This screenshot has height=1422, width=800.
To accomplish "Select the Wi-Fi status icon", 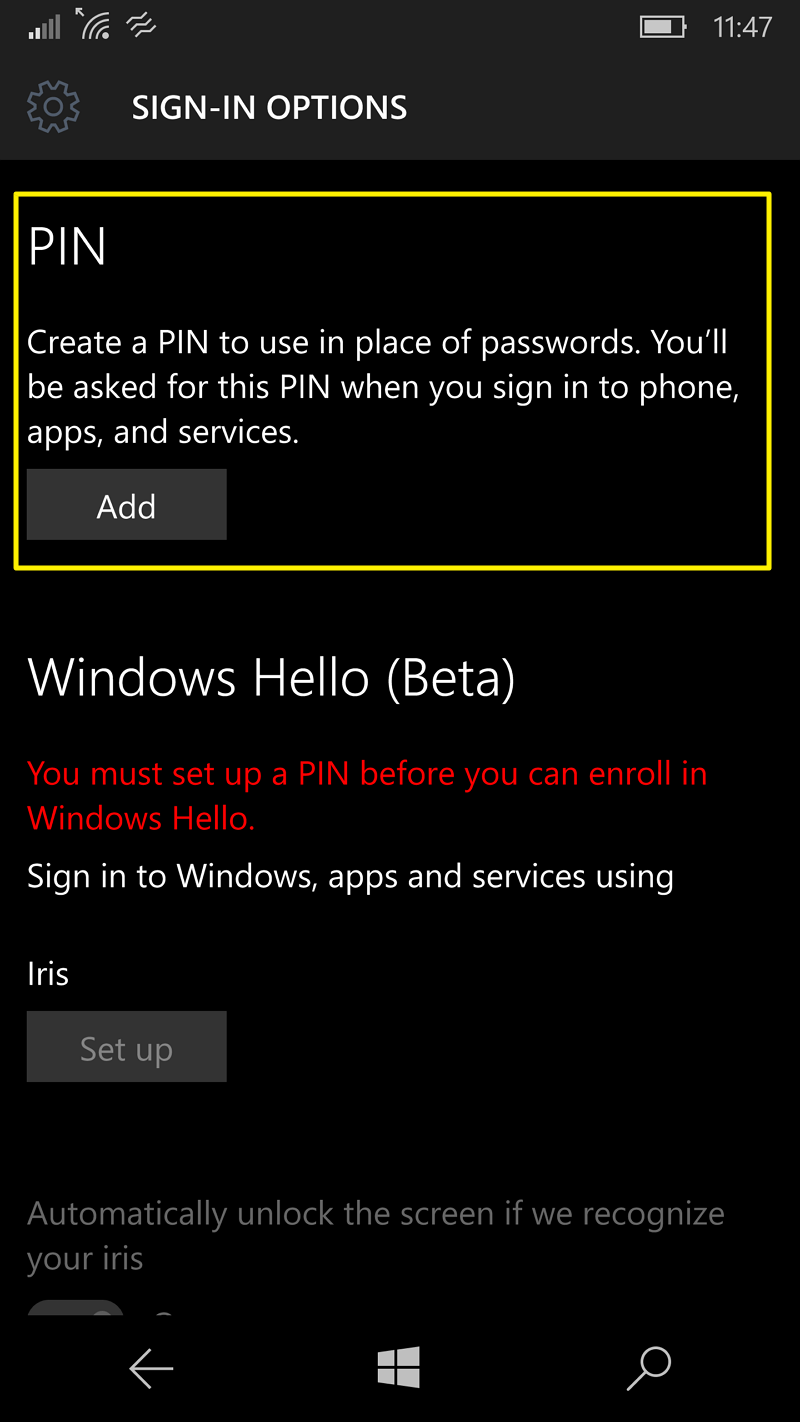I will [x=95, y=26].
